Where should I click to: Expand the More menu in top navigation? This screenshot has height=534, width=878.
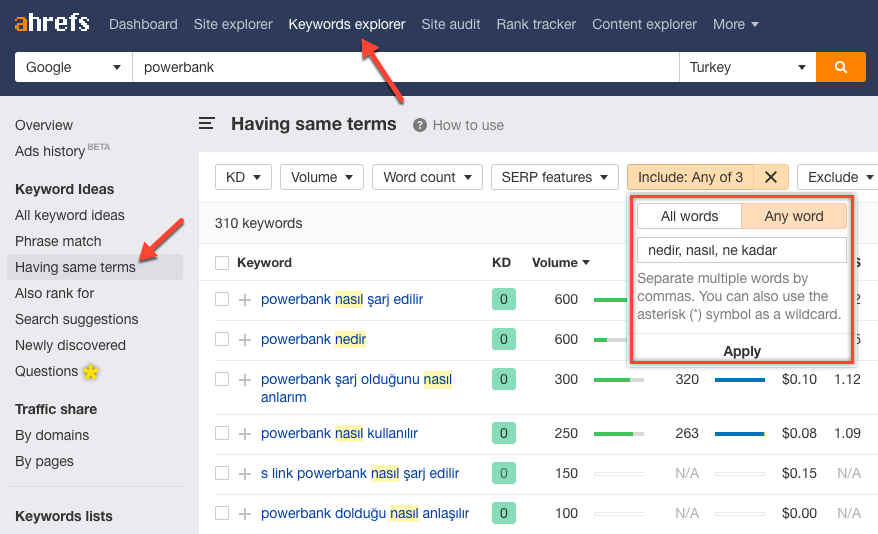pyautogui.click(x=735, y=25)
